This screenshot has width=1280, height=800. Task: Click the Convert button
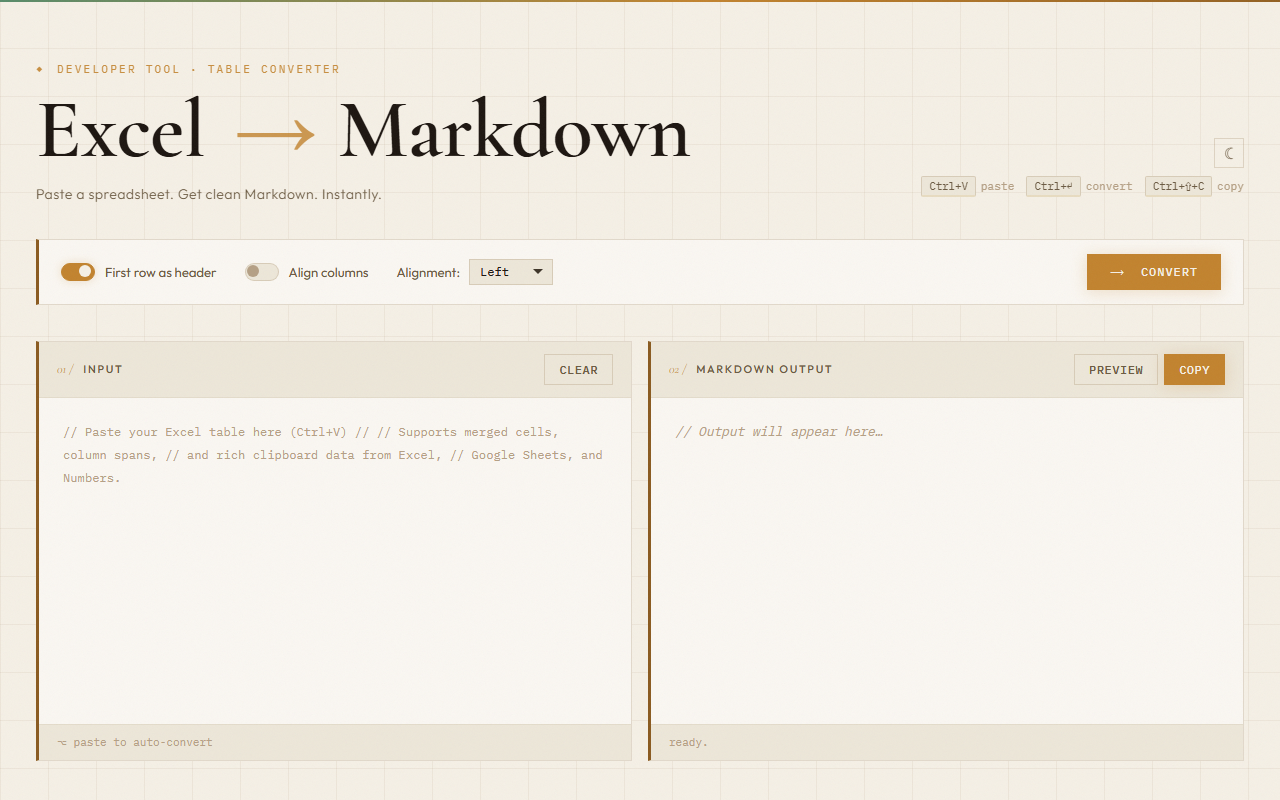click(1154, 272)
